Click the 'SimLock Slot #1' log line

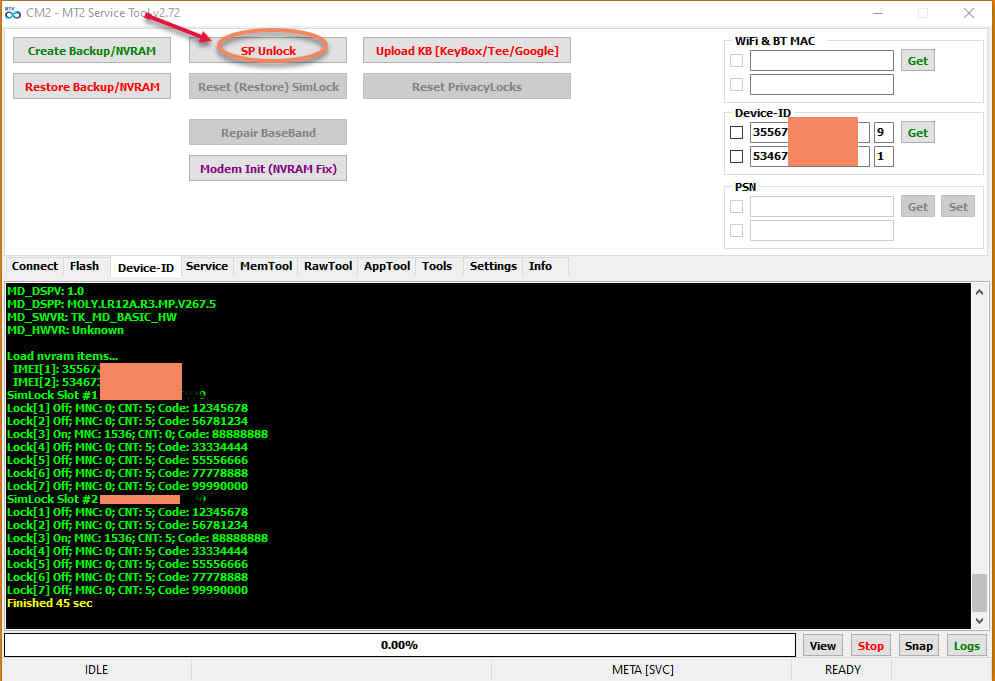pyautogui.click(x=106, y=395)
